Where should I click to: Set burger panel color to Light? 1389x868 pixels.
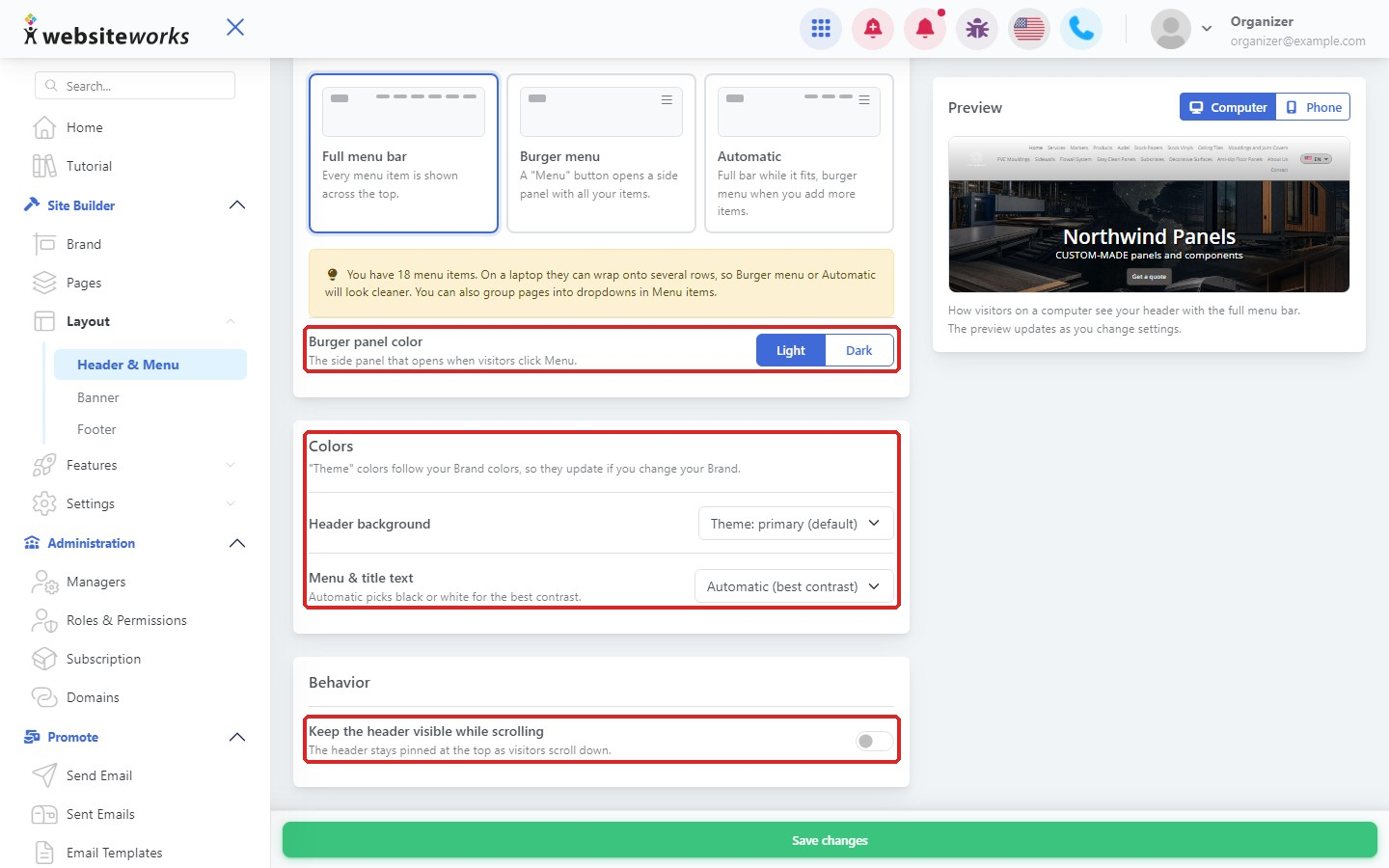pos(791,350)
